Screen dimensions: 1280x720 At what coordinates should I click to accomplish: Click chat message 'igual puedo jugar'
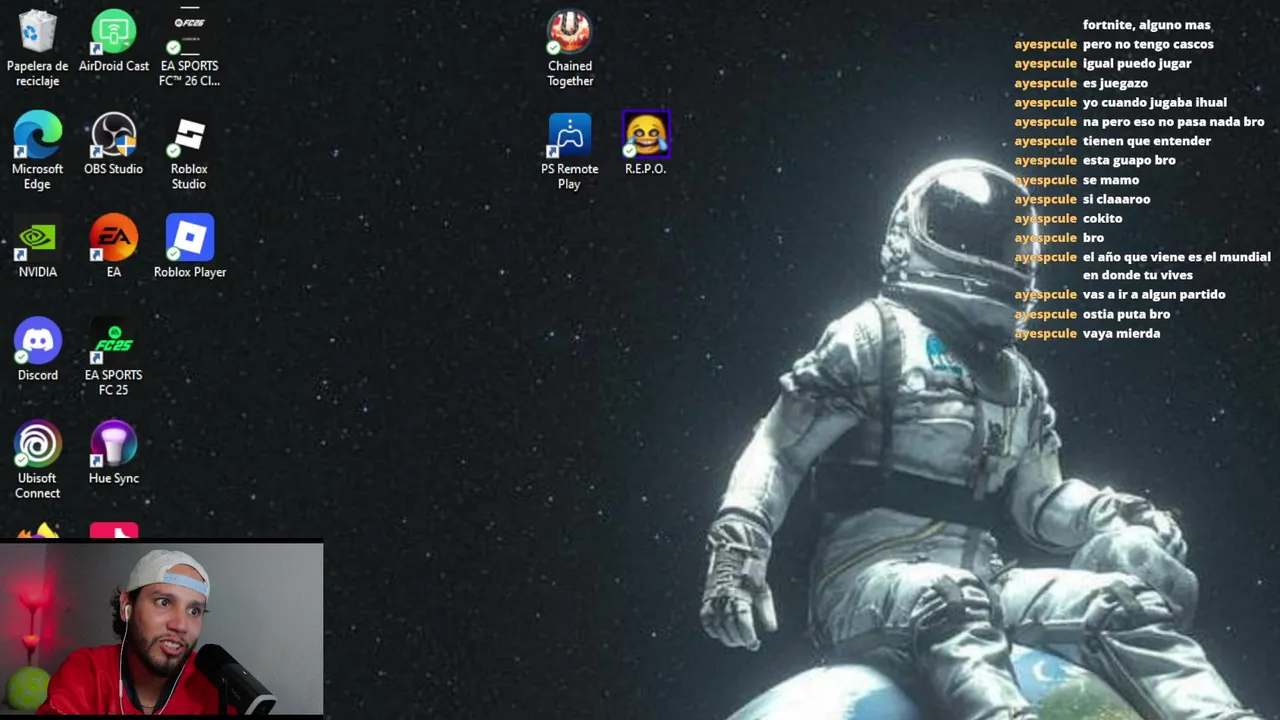[x=1137, y=63]
